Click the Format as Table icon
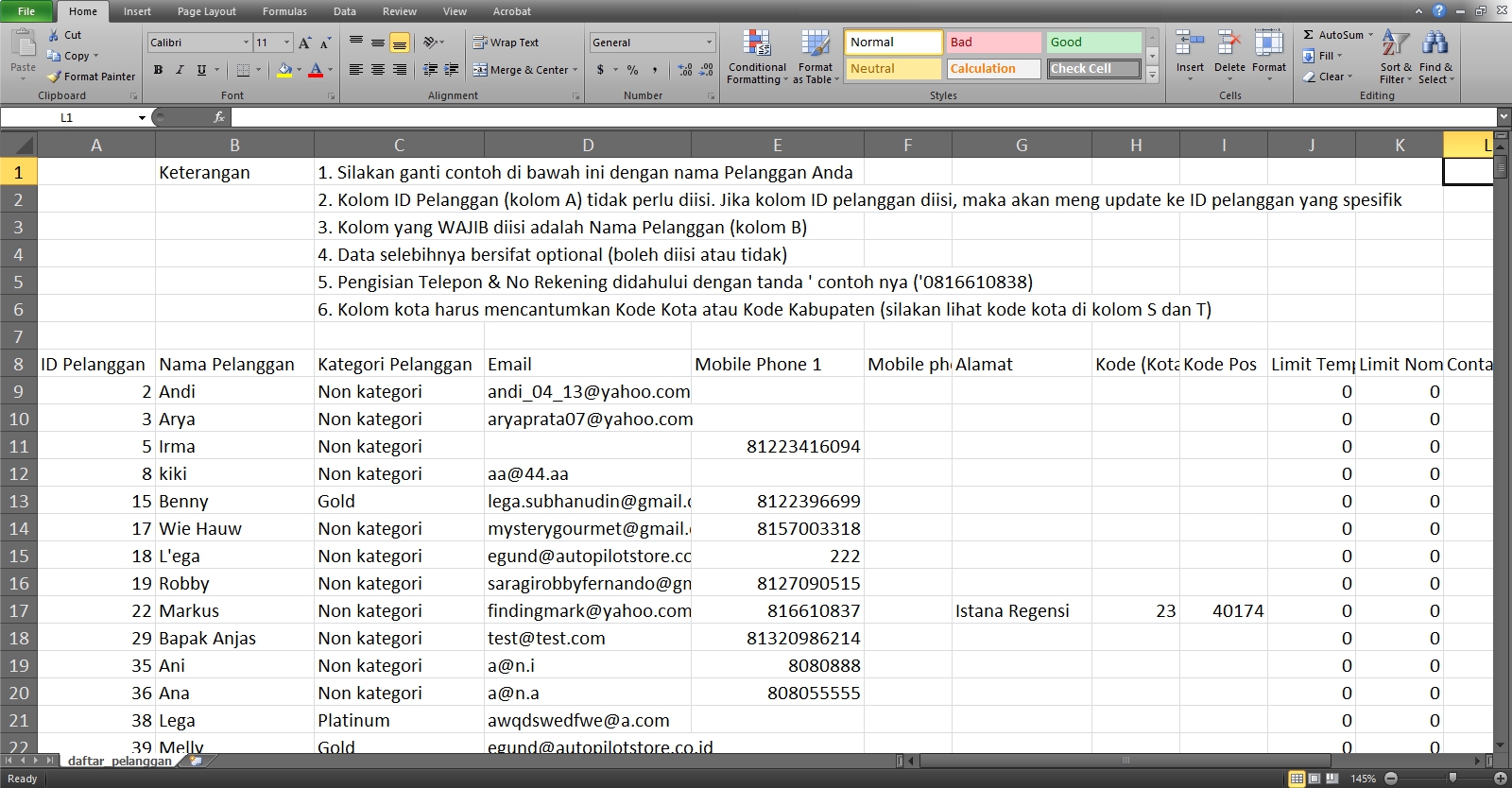The height and width of the screenshot is (788, 1512). pyautogui.click(x=815, y=43)
